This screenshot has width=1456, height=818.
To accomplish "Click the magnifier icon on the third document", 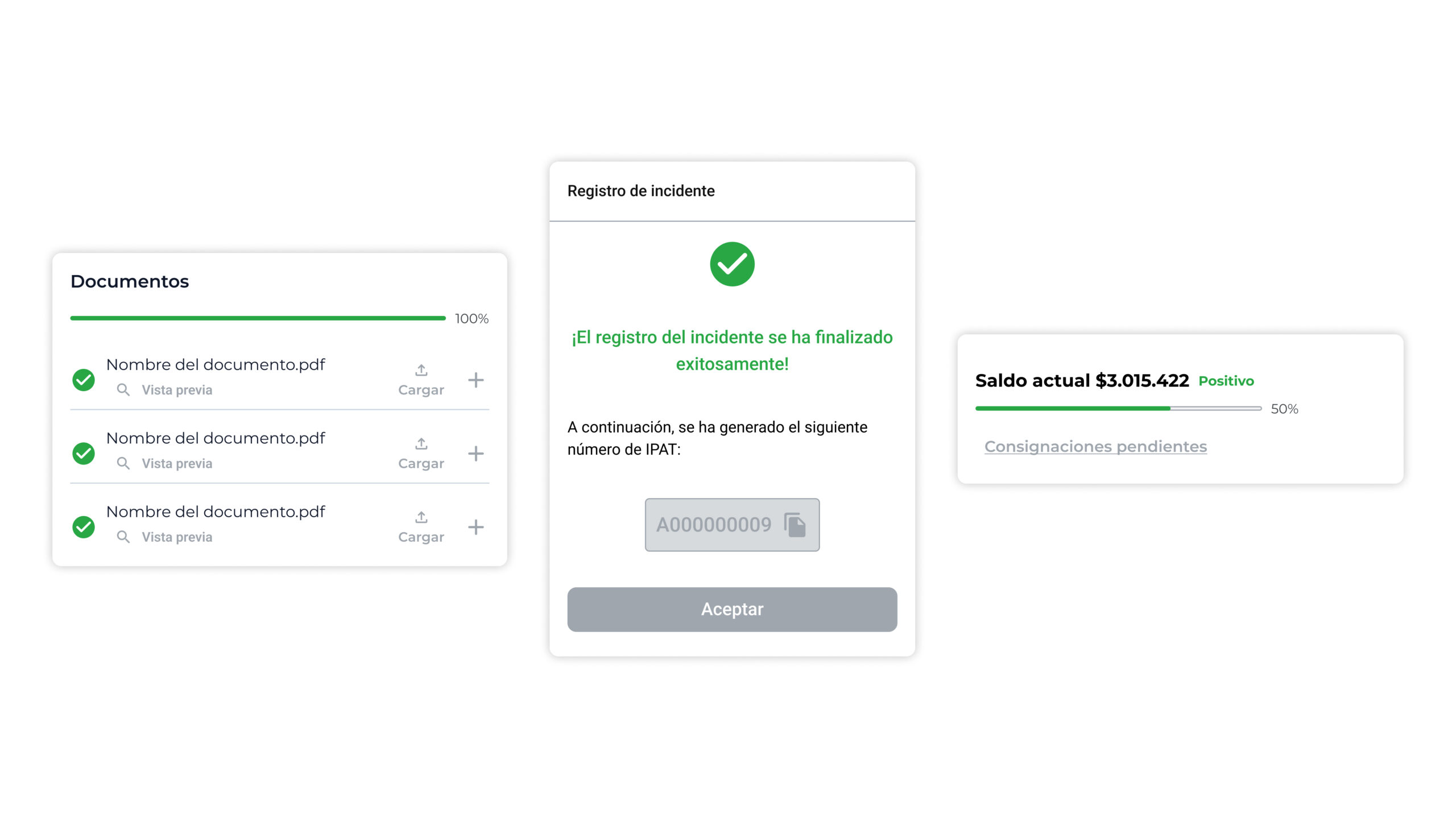I will 123,537.
